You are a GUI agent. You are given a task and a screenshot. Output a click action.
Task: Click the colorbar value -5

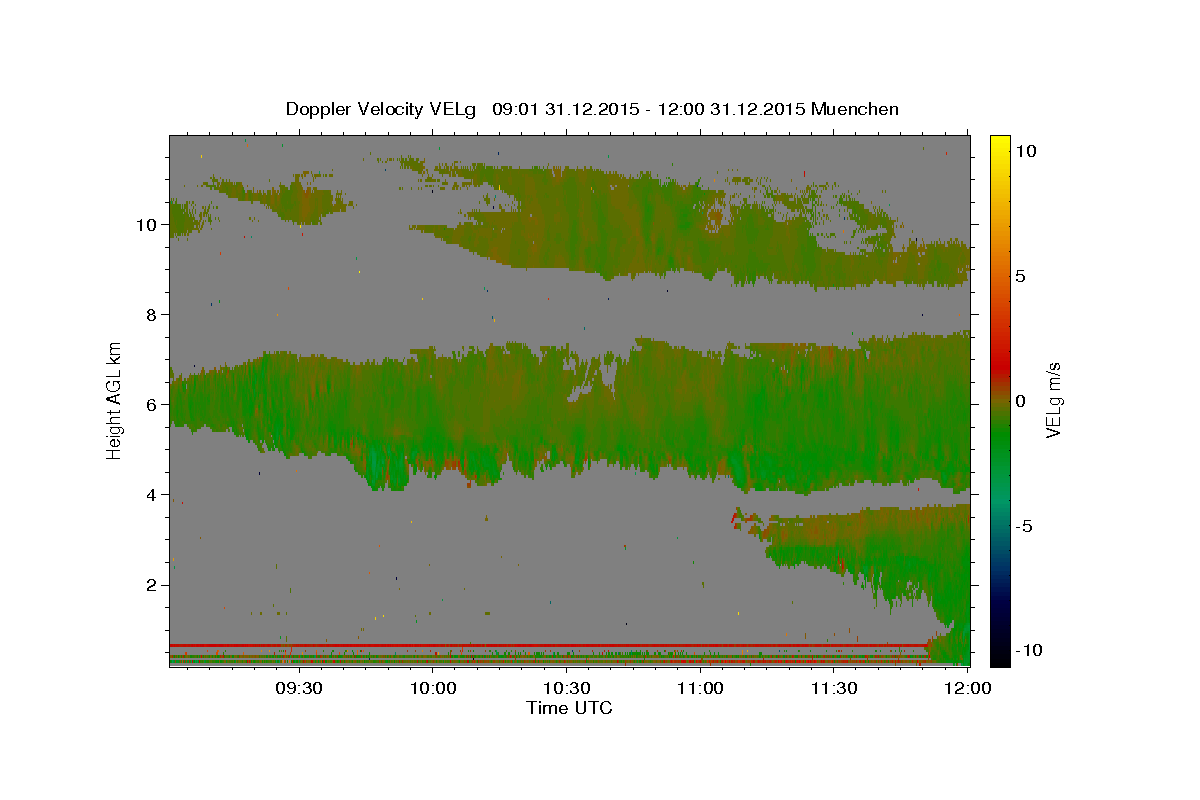pos(1025,525)
